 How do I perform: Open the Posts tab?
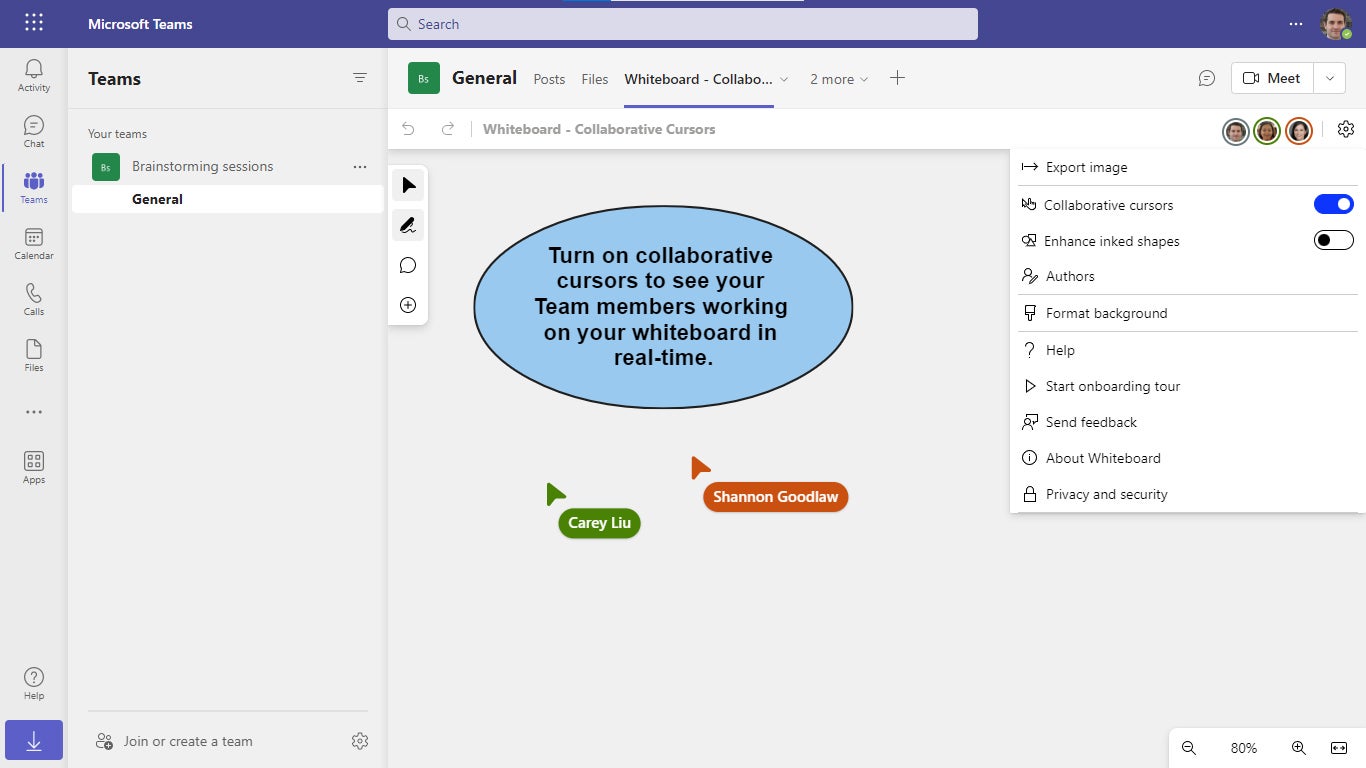pos(549,79)
